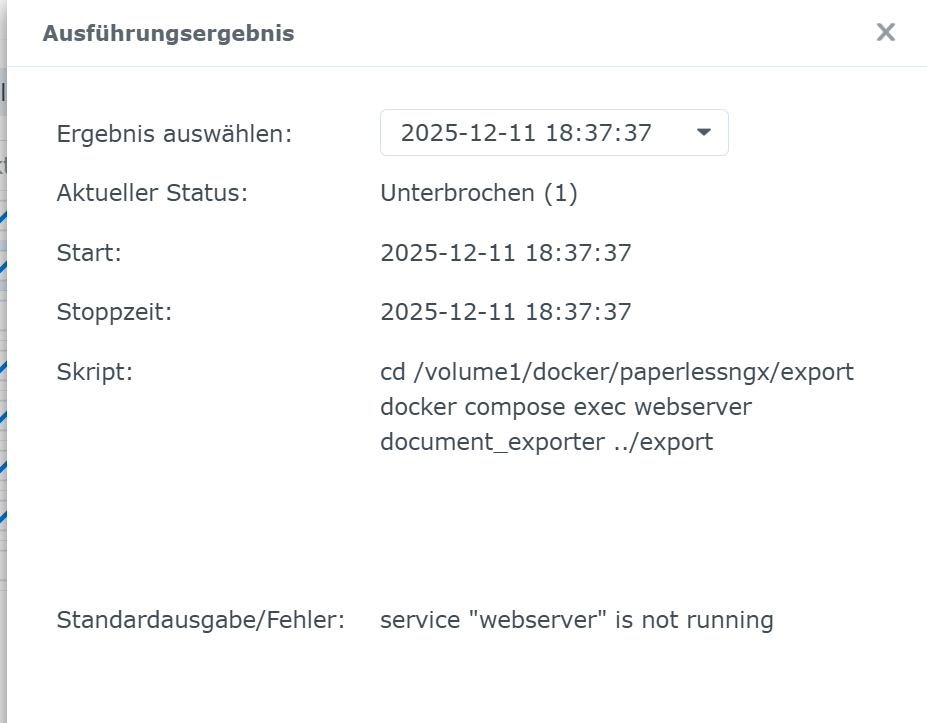Image resolution: width=927 pixels, height=723 pixels.
Task: Click the Start label
Action: (89, 253)
